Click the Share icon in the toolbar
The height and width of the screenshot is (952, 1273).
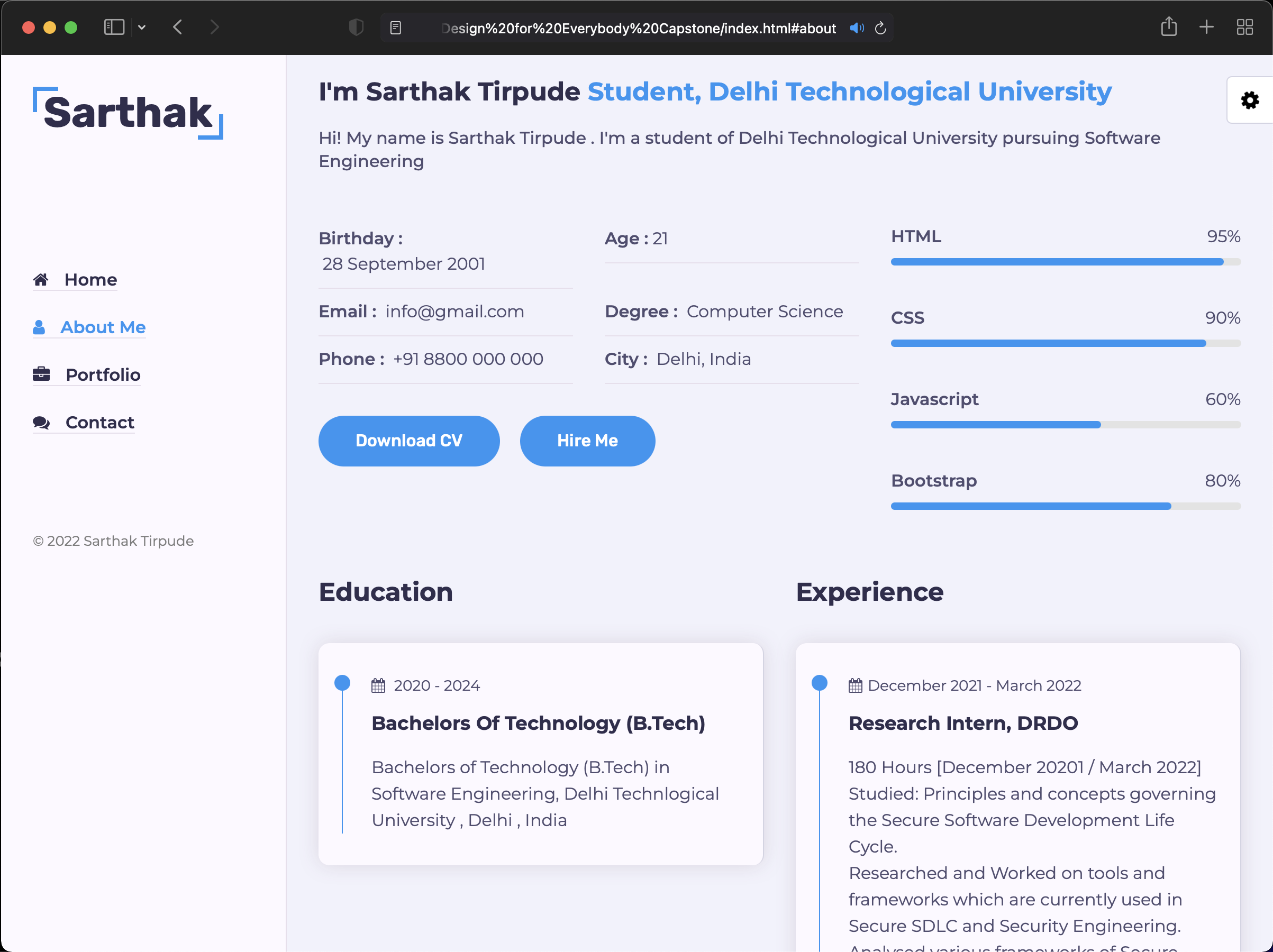pos(1169,27)
